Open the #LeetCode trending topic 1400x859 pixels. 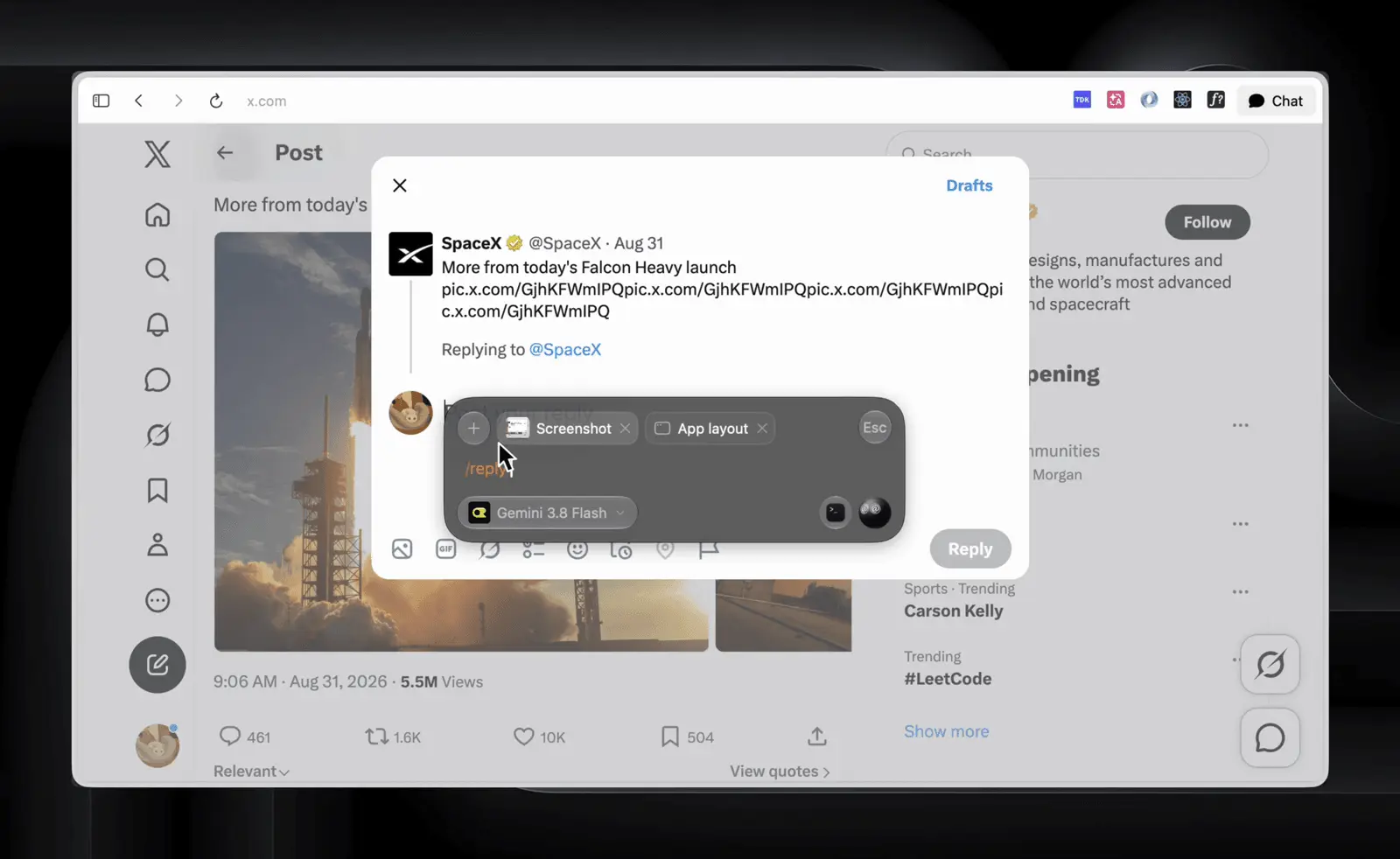(948, 679)
